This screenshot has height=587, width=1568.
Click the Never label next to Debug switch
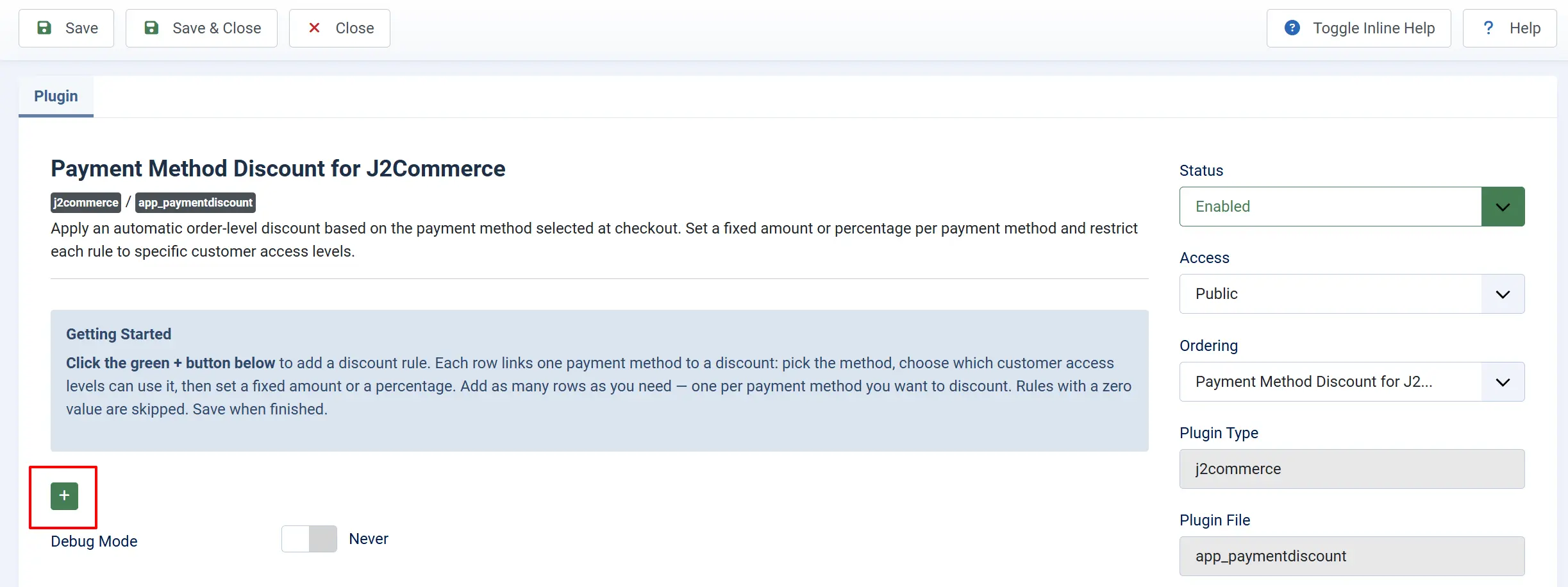pyautogui.click(x=369, y=539)
